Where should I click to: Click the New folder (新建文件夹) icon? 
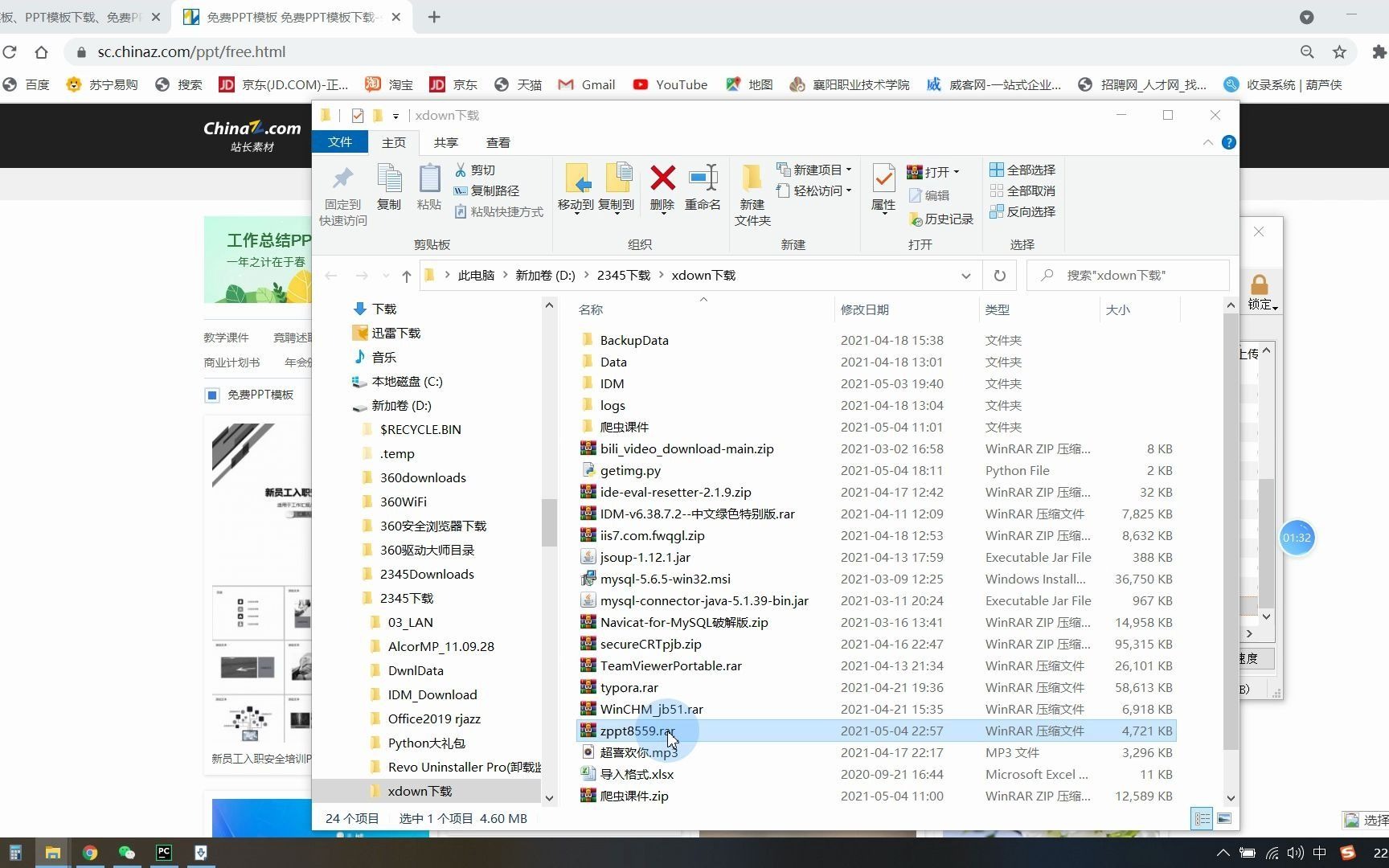(x=752, y=178)
